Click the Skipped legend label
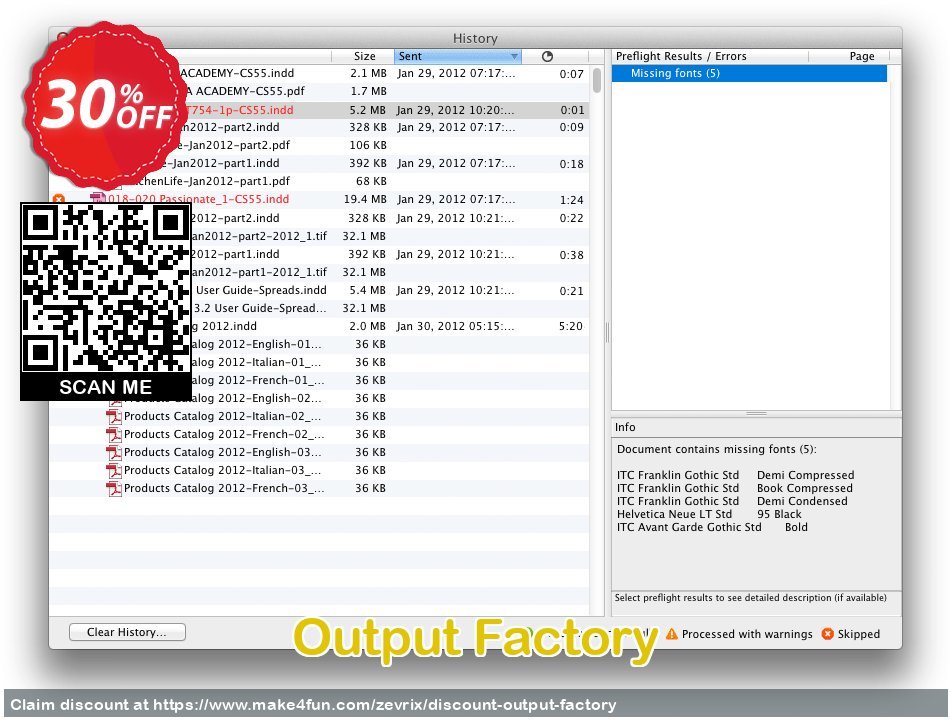951x720 pixels. point(859,634)
